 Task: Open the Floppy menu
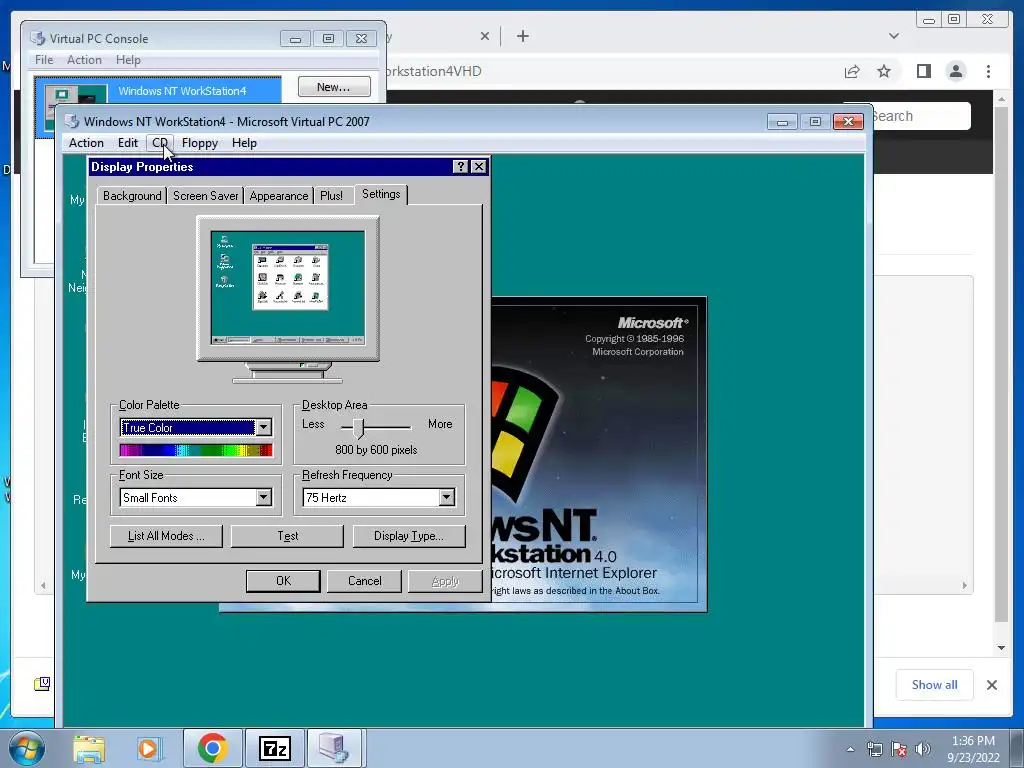pyautogui.click(x=200, y=143)
